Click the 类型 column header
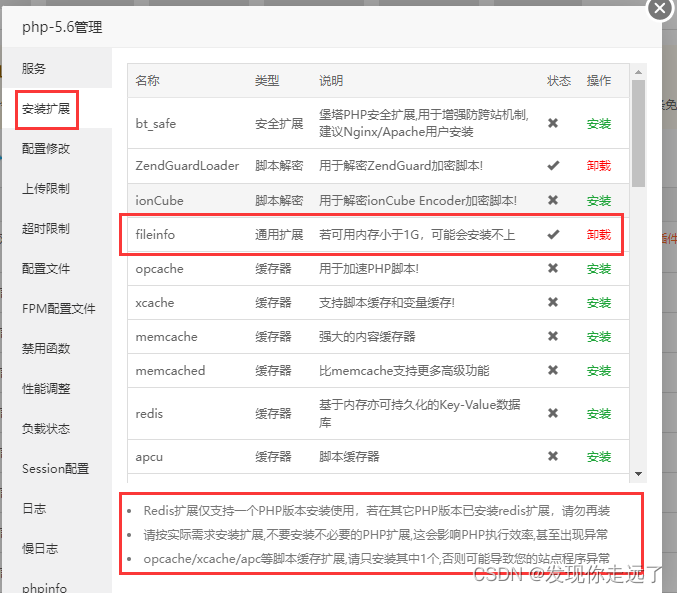Viewport: 677px width, 593px height. (267, 80)
